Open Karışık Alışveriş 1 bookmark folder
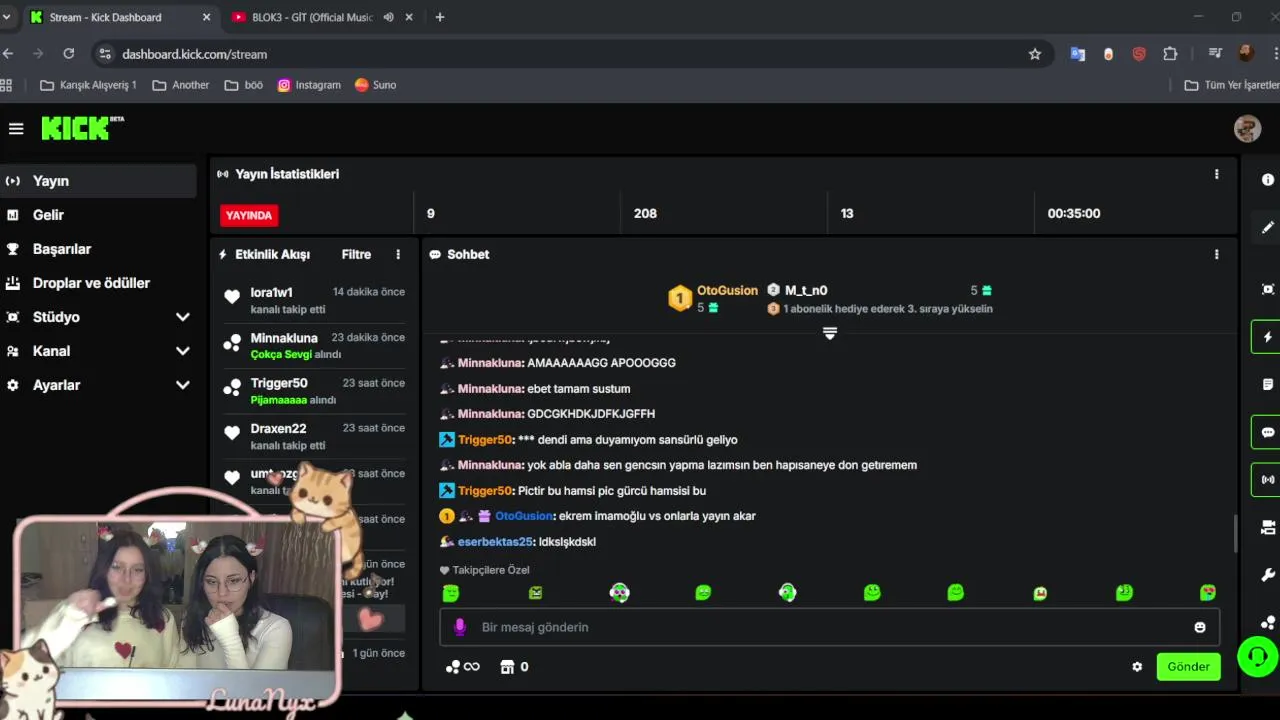 (x=88, y=85)
